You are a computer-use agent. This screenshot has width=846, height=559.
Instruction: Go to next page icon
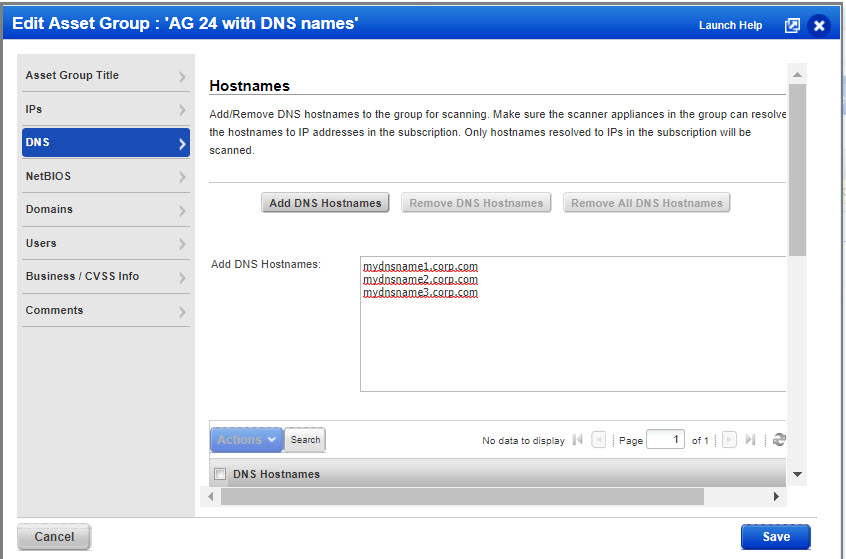(x=729, y=440)
